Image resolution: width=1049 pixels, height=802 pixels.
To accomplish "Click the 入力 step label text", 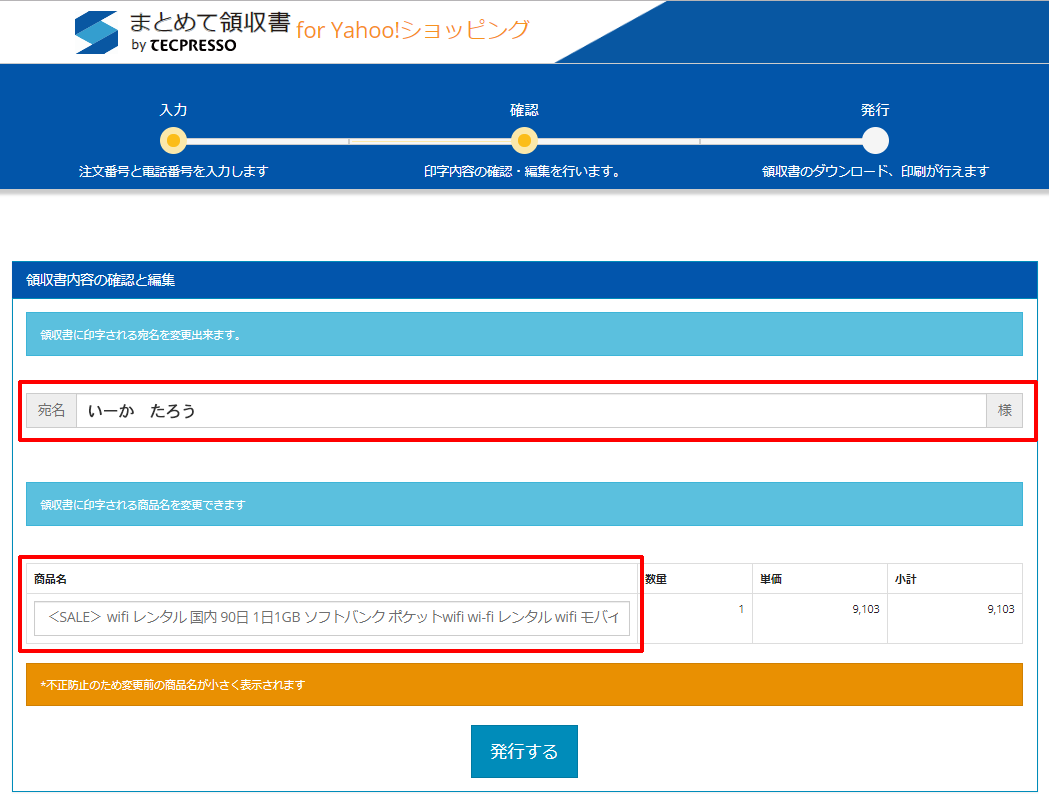I will (x=175, y=110).
